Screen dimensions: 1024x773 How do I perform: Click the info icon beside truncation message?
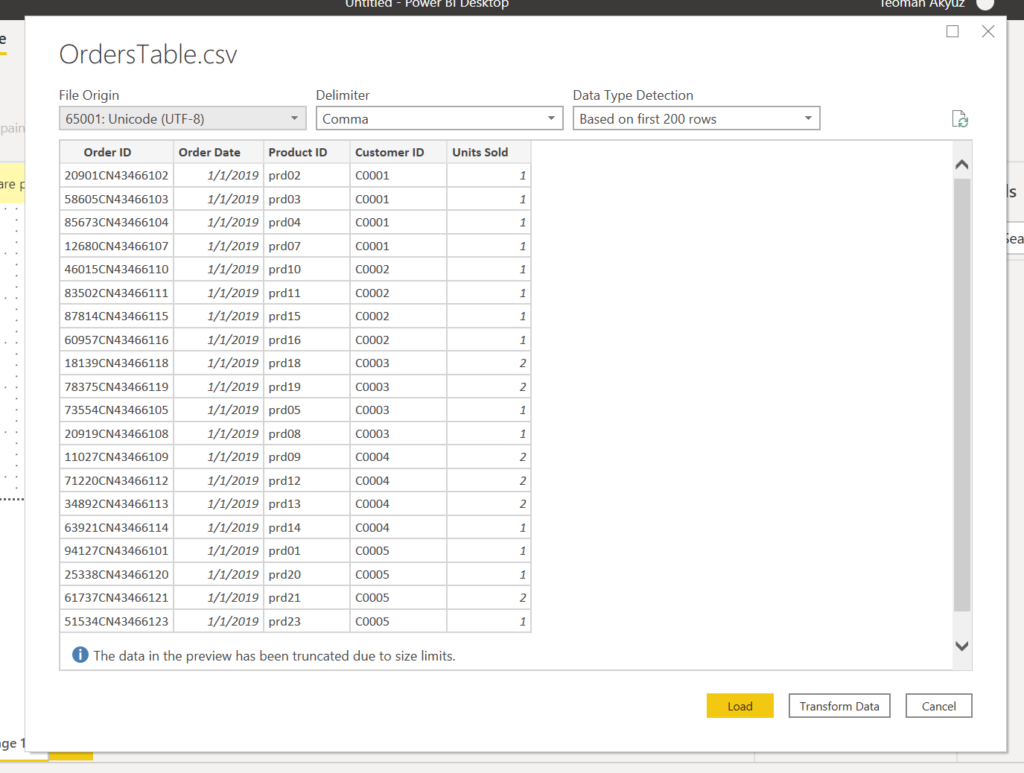(x=80, y=656)
